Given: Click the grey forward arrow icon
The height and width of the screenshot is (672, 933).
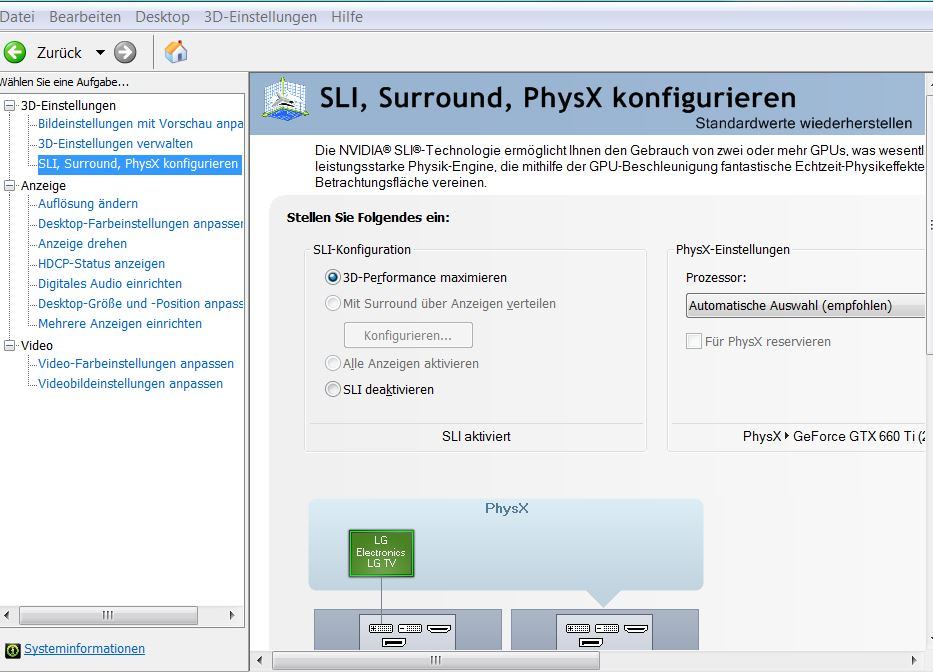Looking at the screenshot, I should pyautogui.click(x=125, y=52).
